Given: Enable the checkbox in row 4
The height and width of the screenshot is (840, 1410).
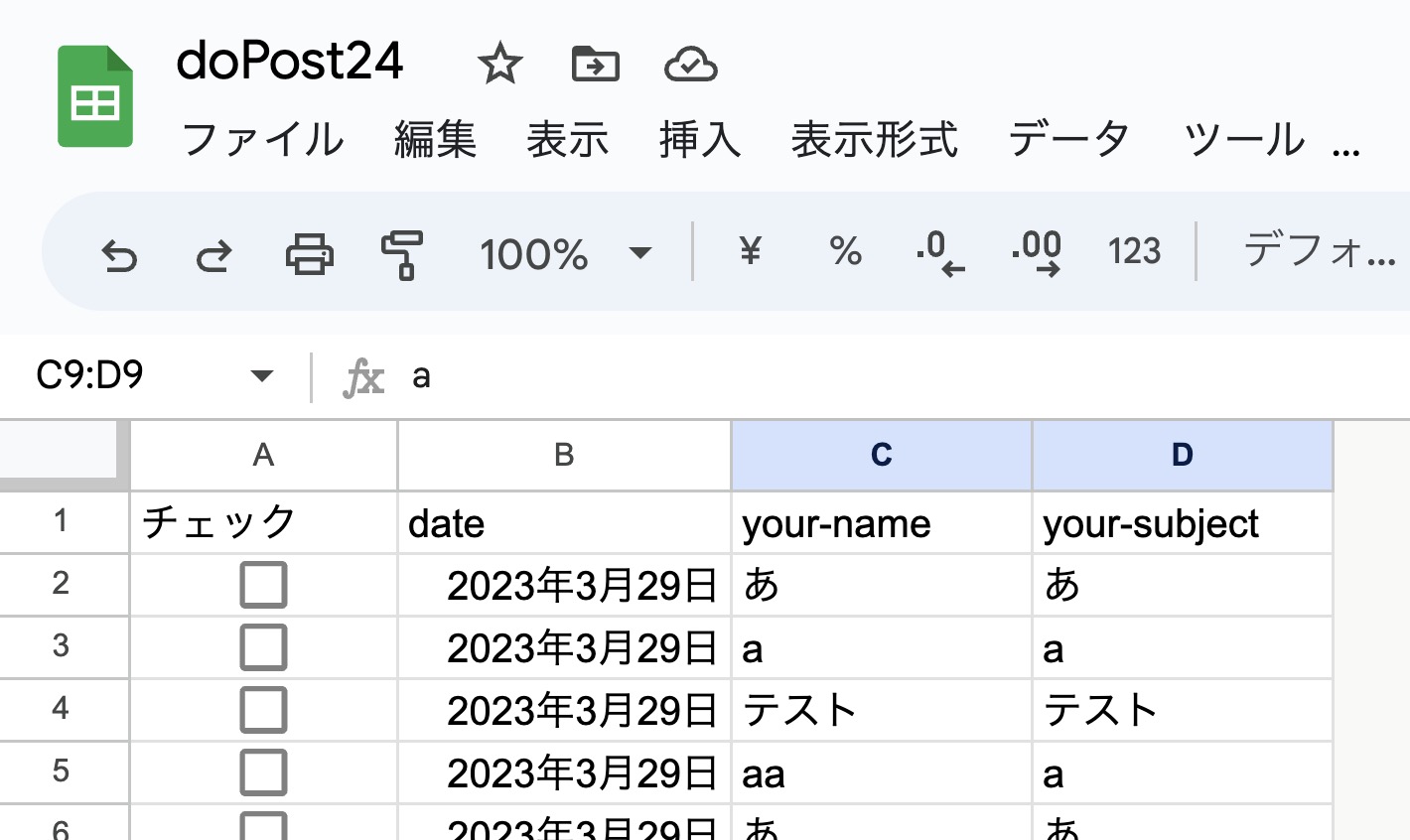Looking at the screenshot, I should [x=263, y=710].
